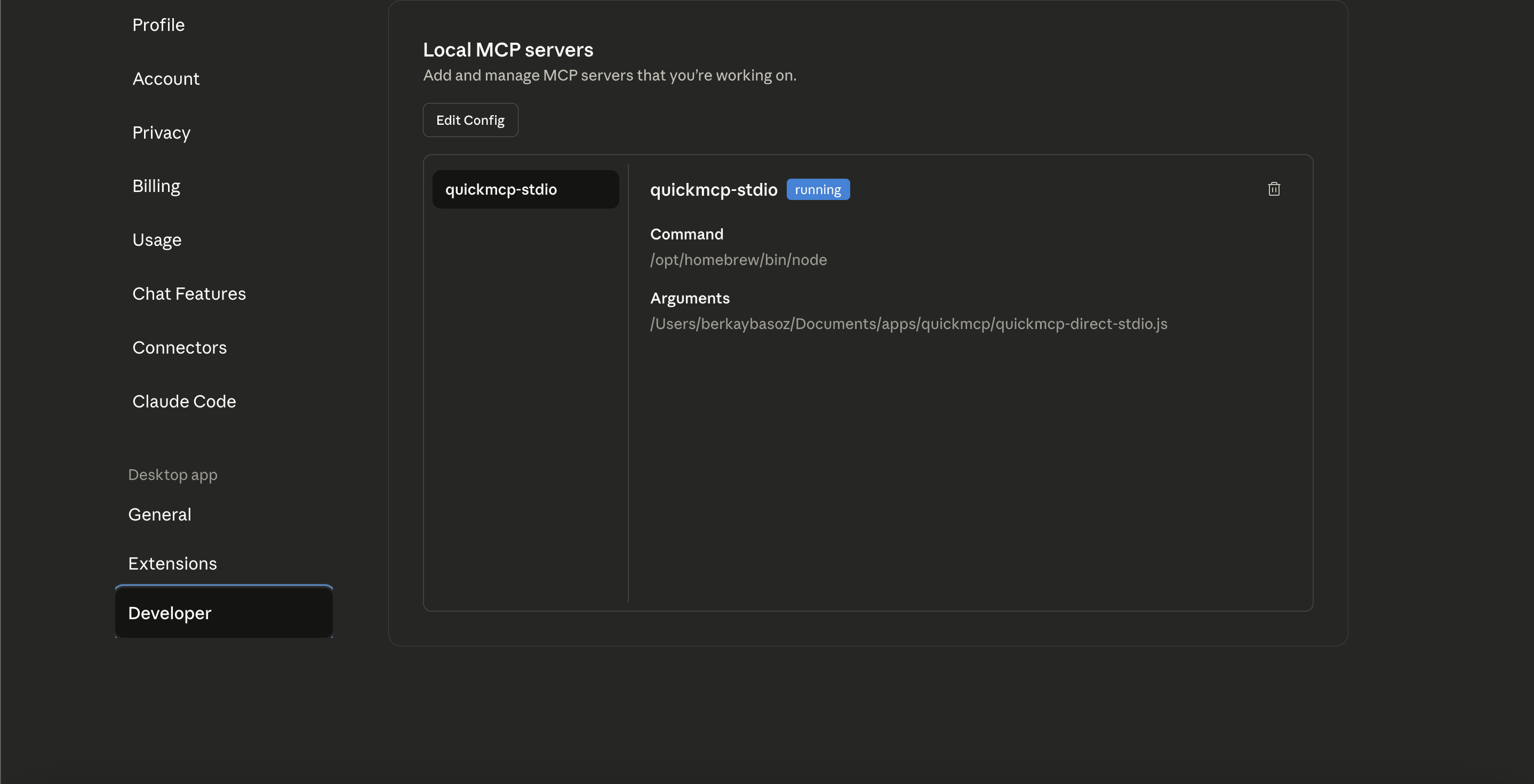Switch to the Extensions section

[x=172, y=563]
